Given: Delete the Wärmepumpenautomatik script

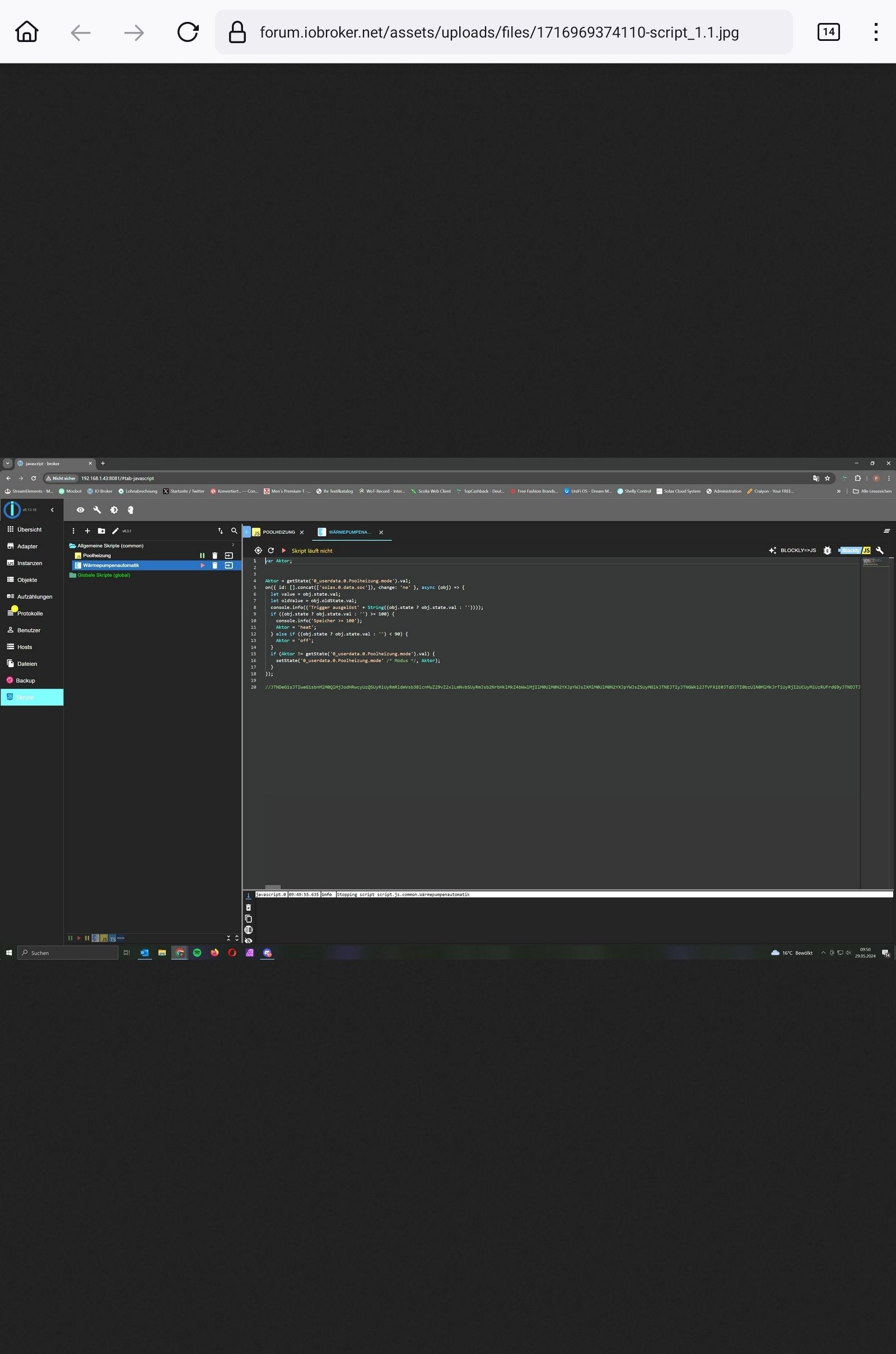Looking at the screenshot, I should [215, 565].
